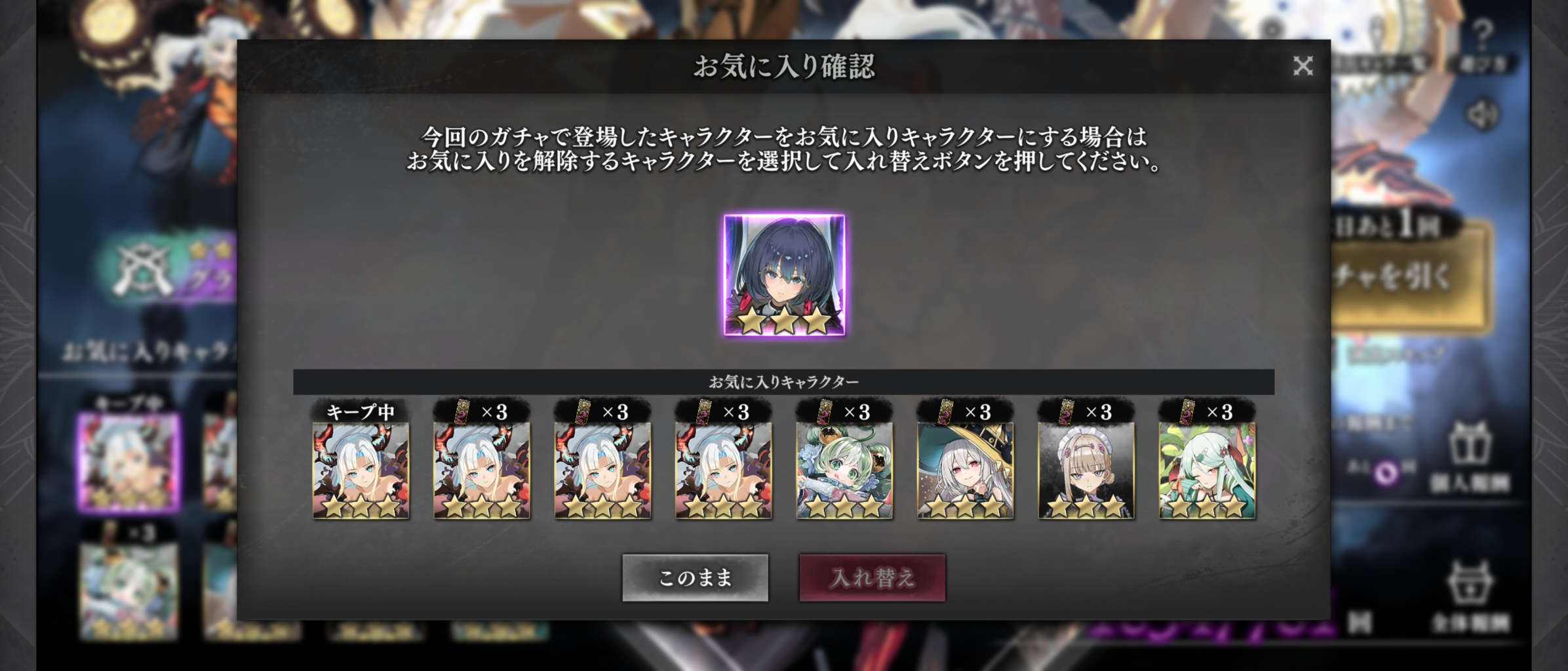Choose the silver-haired witch hat character card

click(965, 470)
